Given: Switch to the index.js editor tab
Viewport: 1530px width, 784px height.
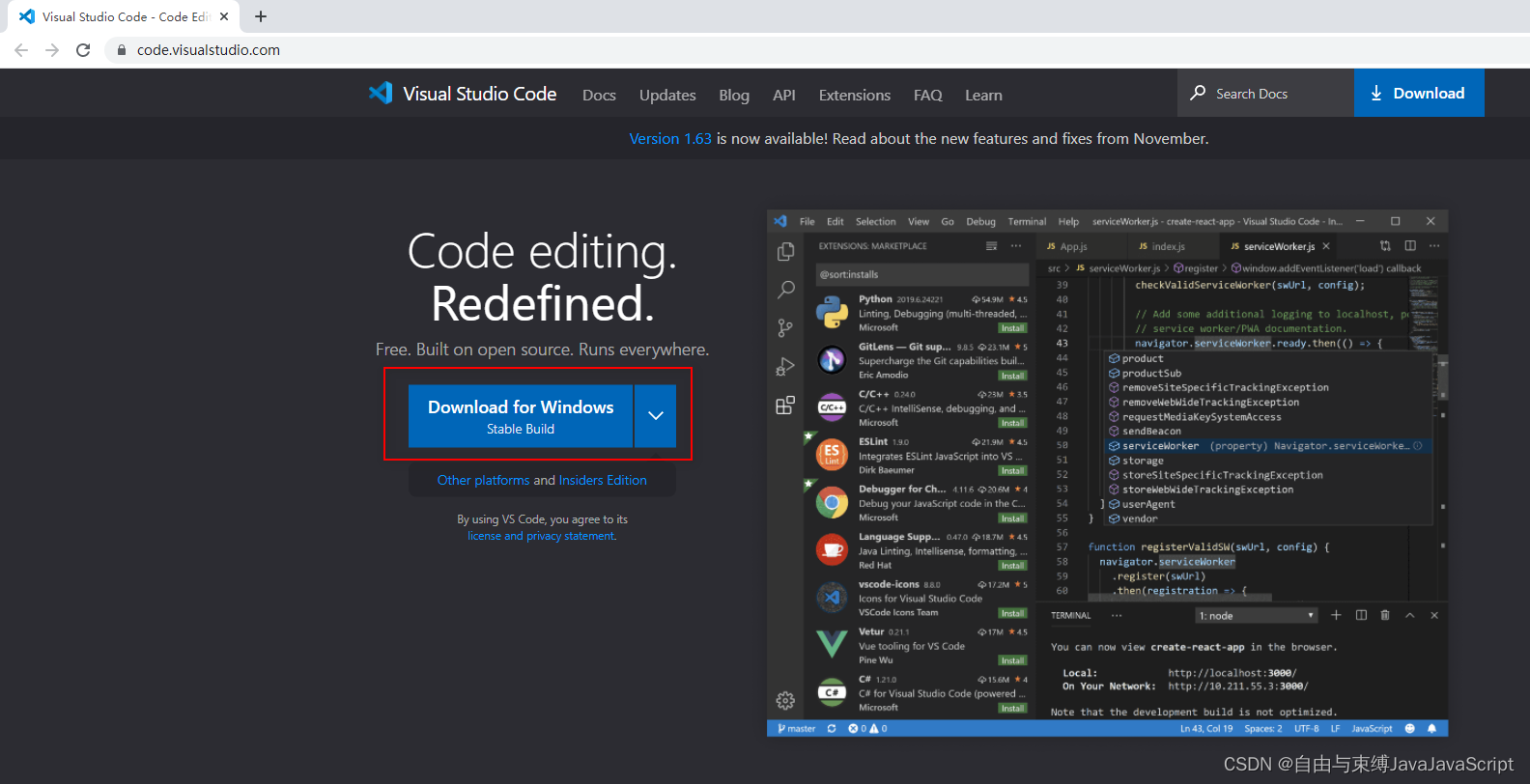Looking at the screenshot, I should click(1162, 247).
